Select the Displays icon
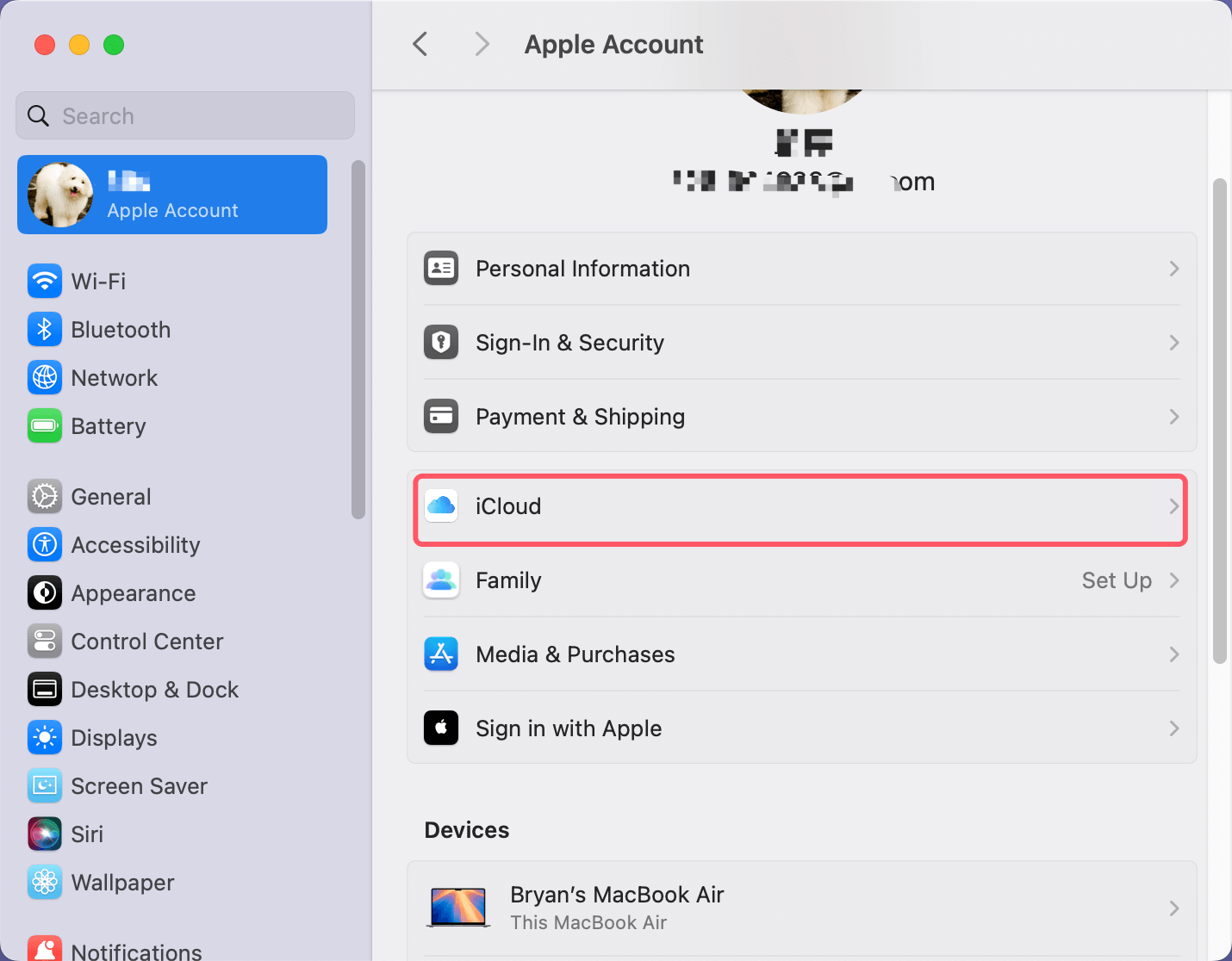Image resolution: width=1232 pixels, height=961 pixels. coord(45,737)
